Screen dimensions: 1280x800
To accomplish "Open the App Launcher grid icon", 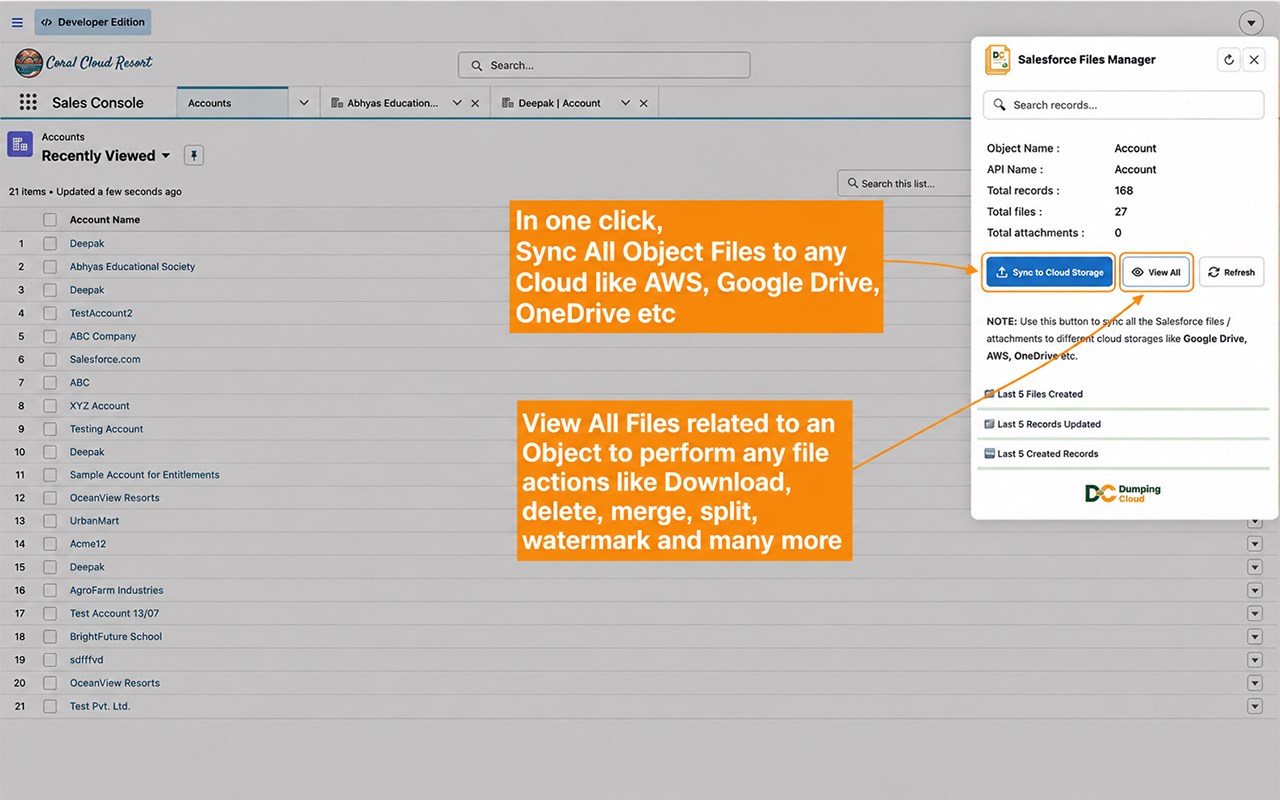I will (29, 103).
